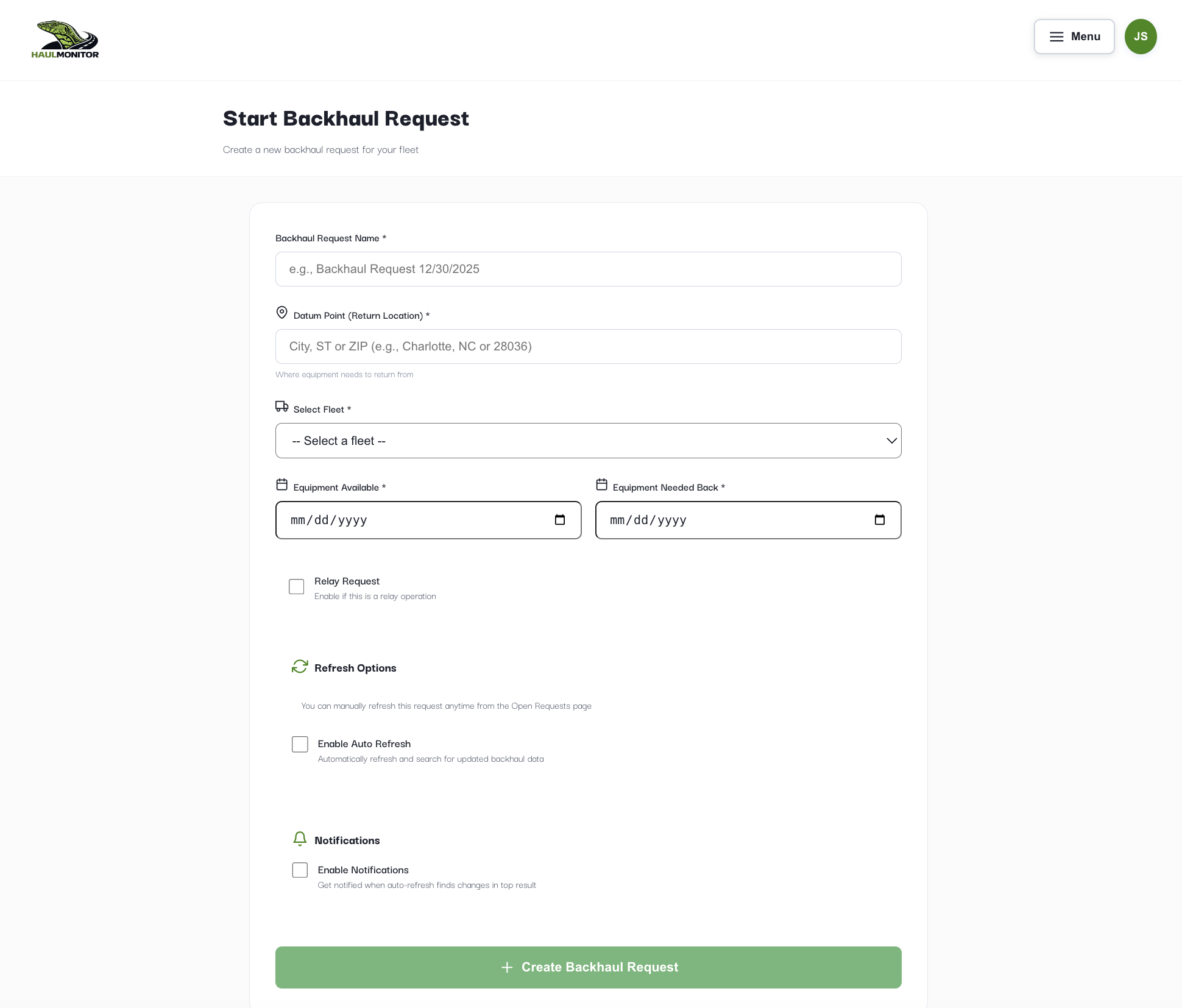1182x1008 pixels.
Task: Click the JS profile avatar
Action: pos(1140,37)
